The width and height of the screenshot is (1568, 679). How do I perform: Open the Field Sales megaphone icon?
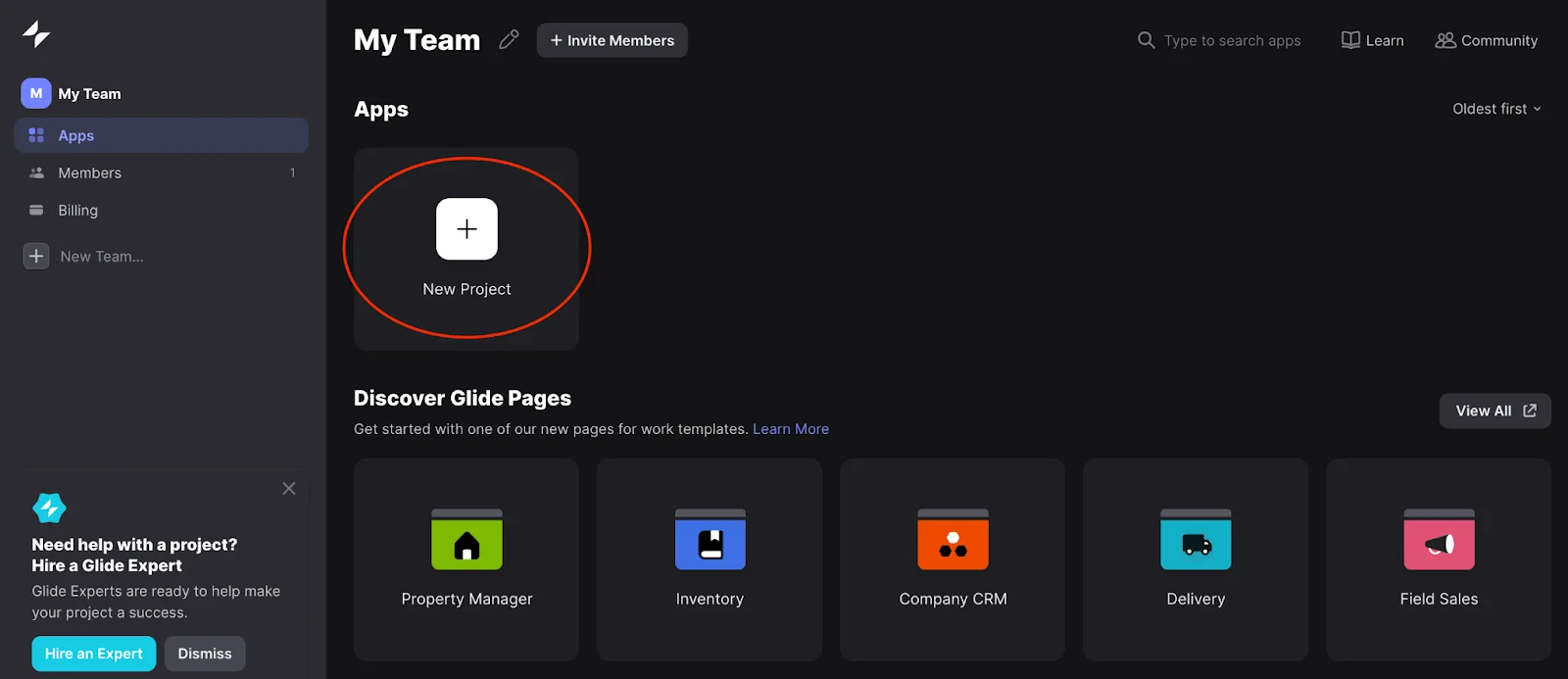coord(1439,539)
